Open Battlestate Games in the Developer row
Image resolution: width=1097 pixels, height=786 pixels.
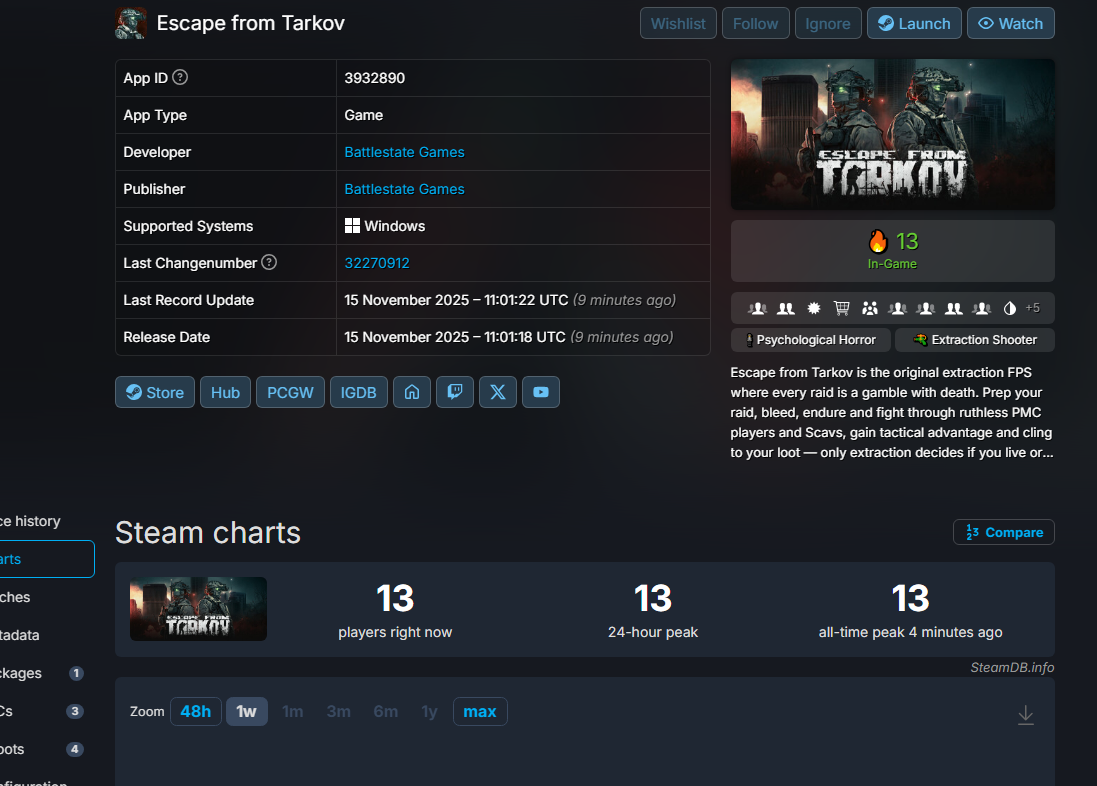coord(404,152)
